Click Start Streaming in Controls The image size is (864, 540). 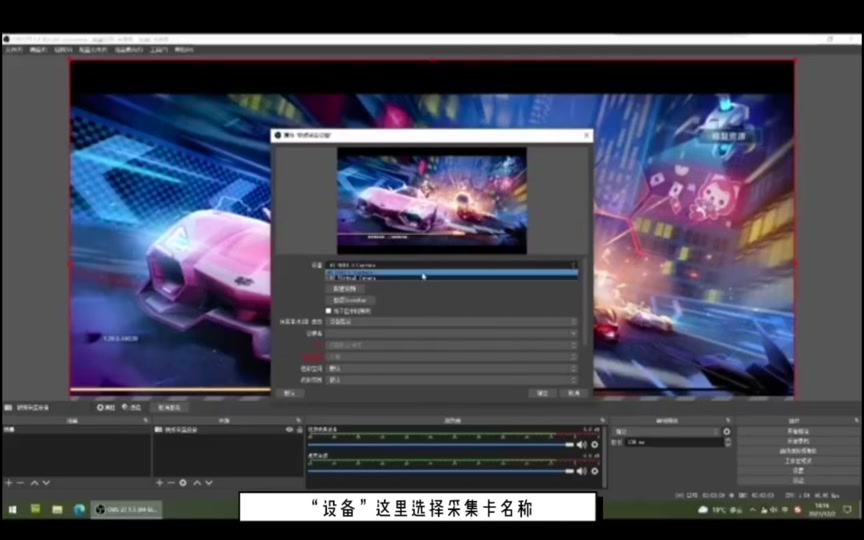click(798, 431)
